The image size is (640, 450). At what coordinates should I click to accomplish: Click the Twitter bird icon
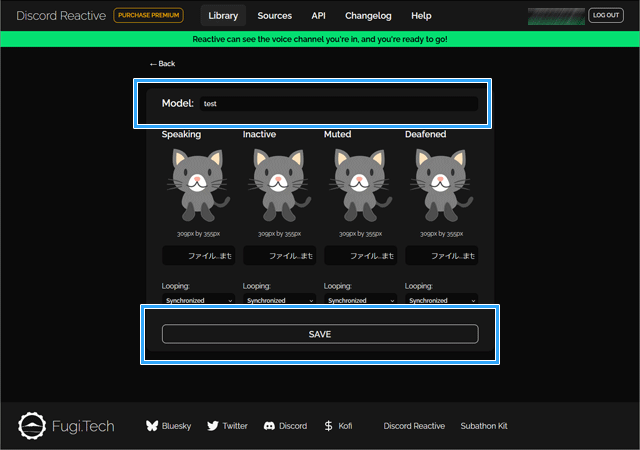[x=213, y=426]
